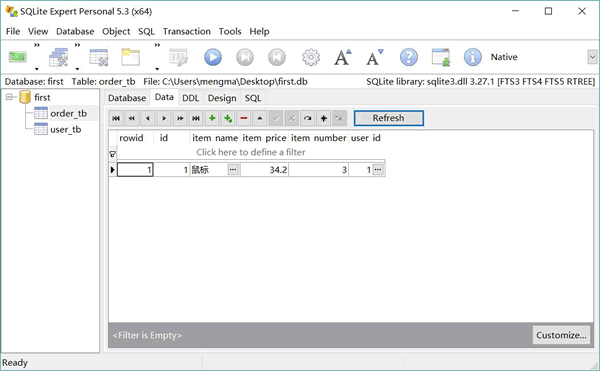The width and height of the screenshot is (600, 371).
Task: Sort by item price column header
Action: 264,138
